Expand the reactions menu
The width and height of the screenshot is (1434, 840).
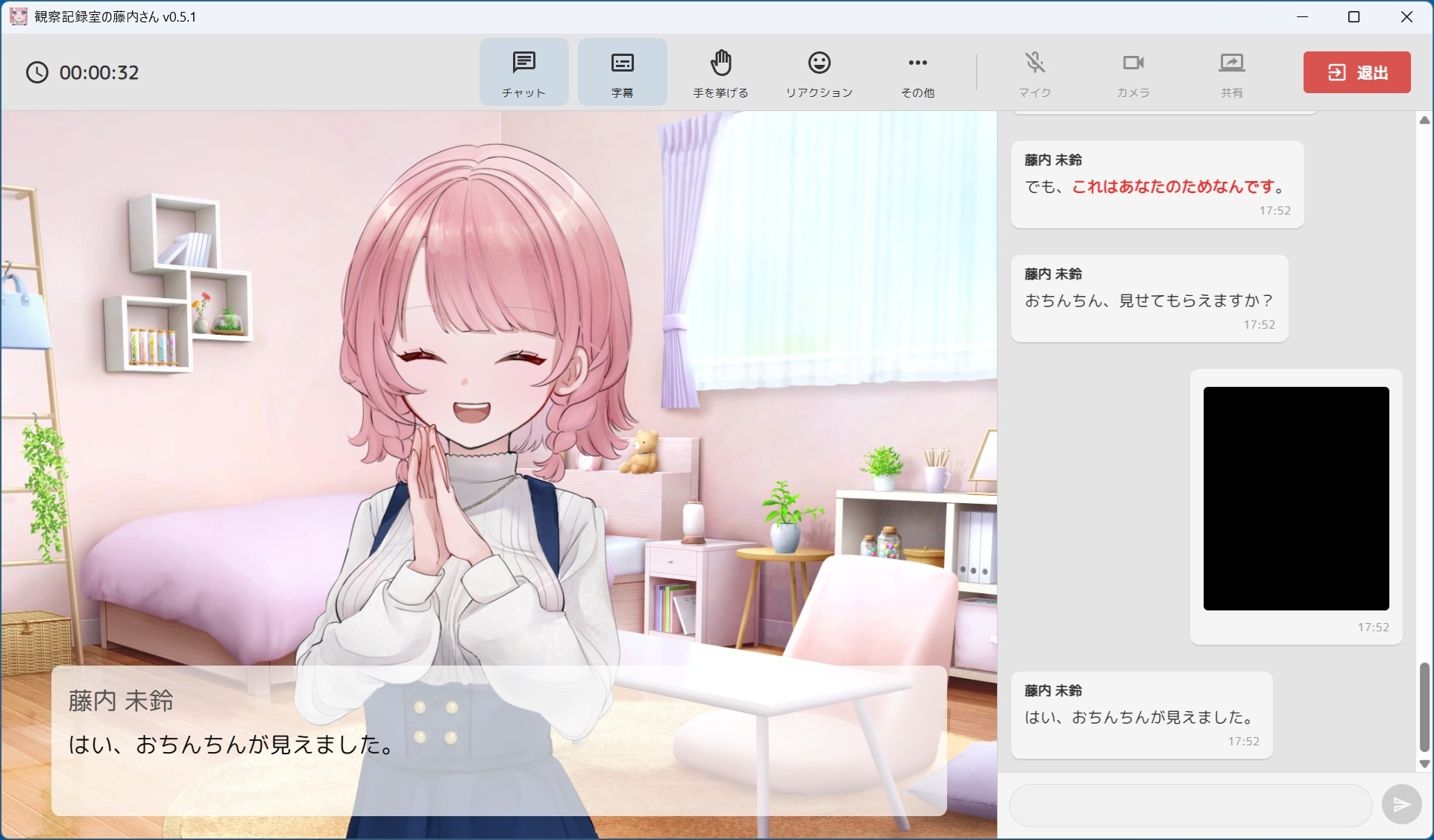pyautogui.click(x=818, y=72)
